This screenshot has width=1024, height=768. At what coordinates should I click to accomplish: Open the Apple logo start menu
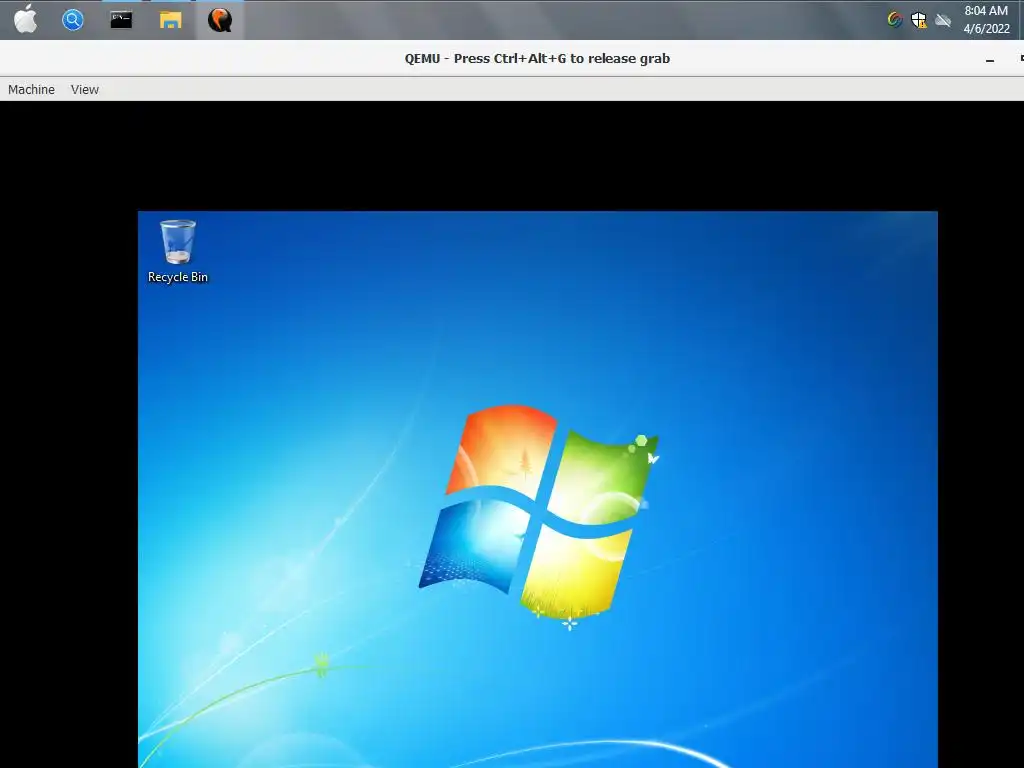25,19
